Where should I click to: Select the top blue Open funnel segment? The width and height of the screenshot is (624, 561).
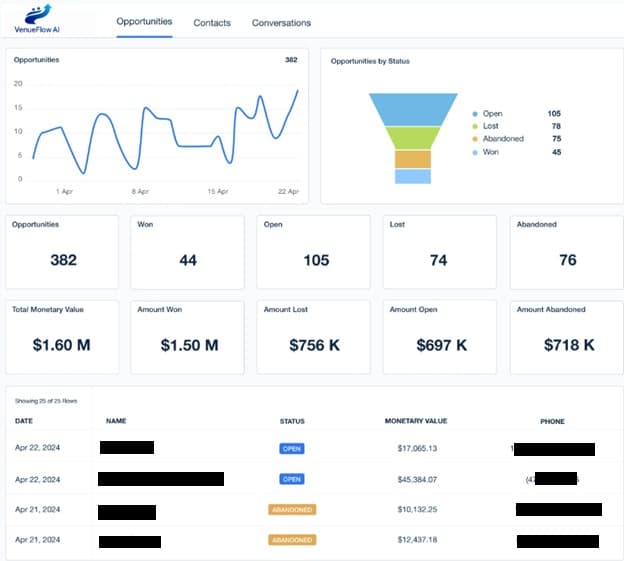tap(413, 109)
